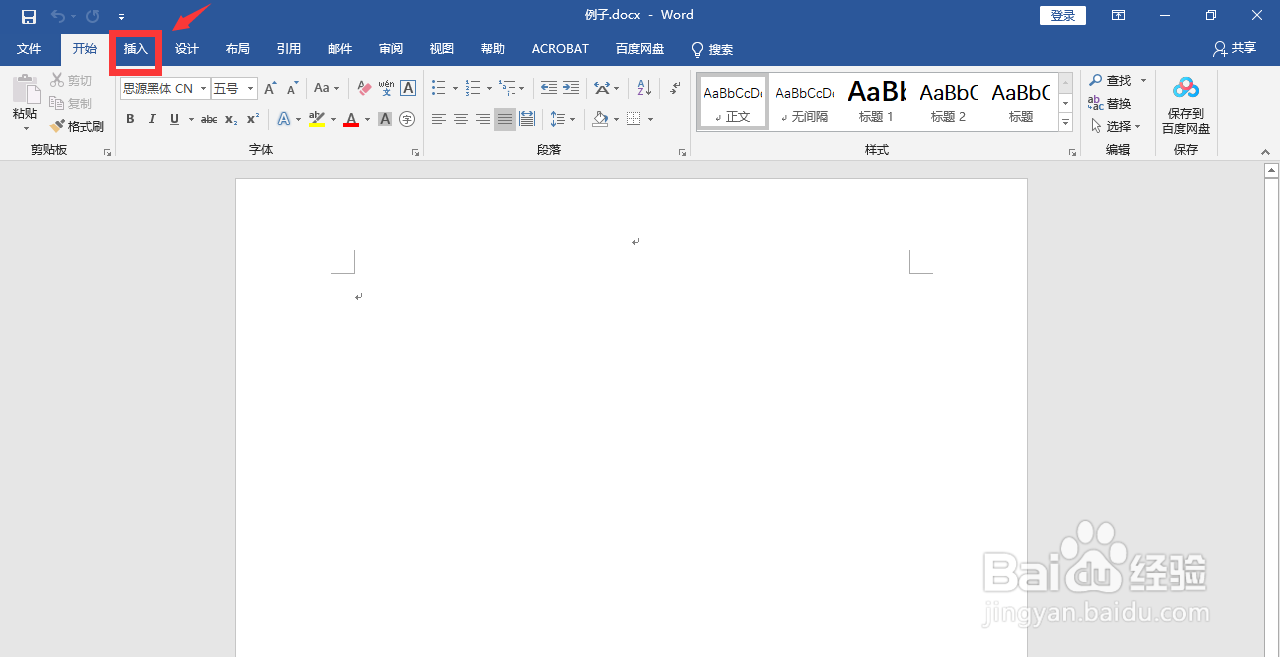Click the 登录 button
Viewport: 1280px width, 657px height.
point(1062,15)
